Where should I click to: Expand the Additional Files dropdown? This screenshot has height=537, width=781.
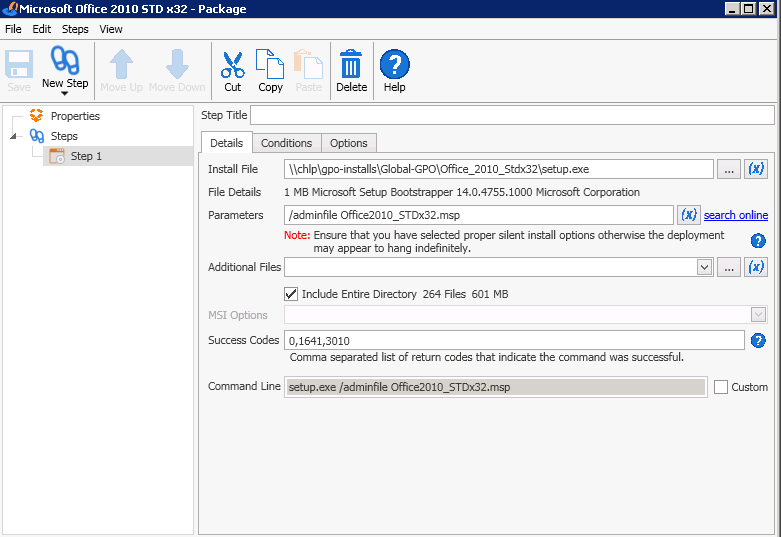coord(704,267)
